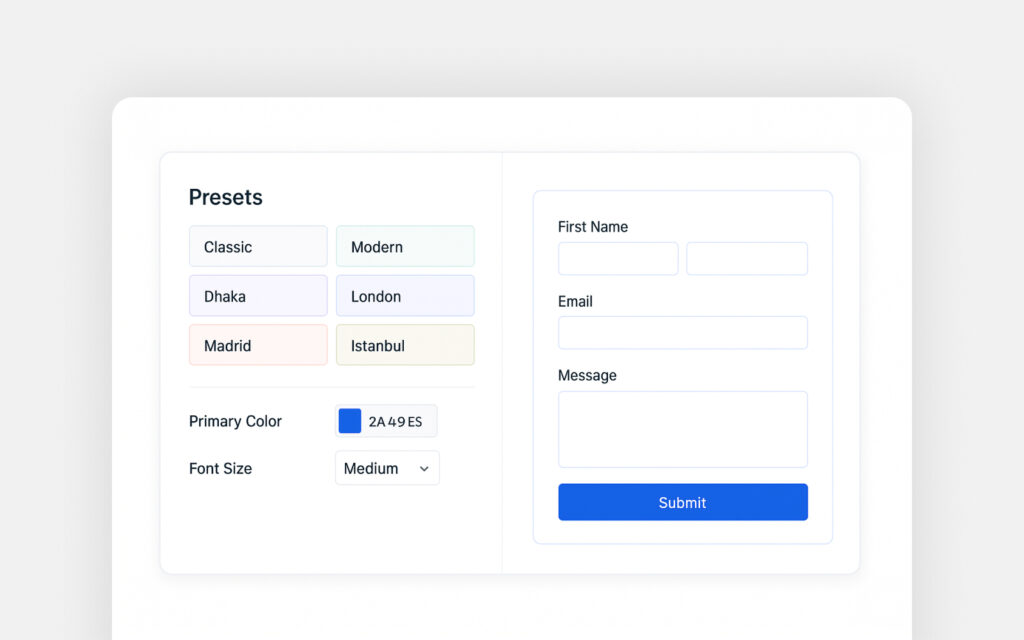Screen dimensions: 1024x640
Task: Focus the Email input field
Action: point(683,333)
